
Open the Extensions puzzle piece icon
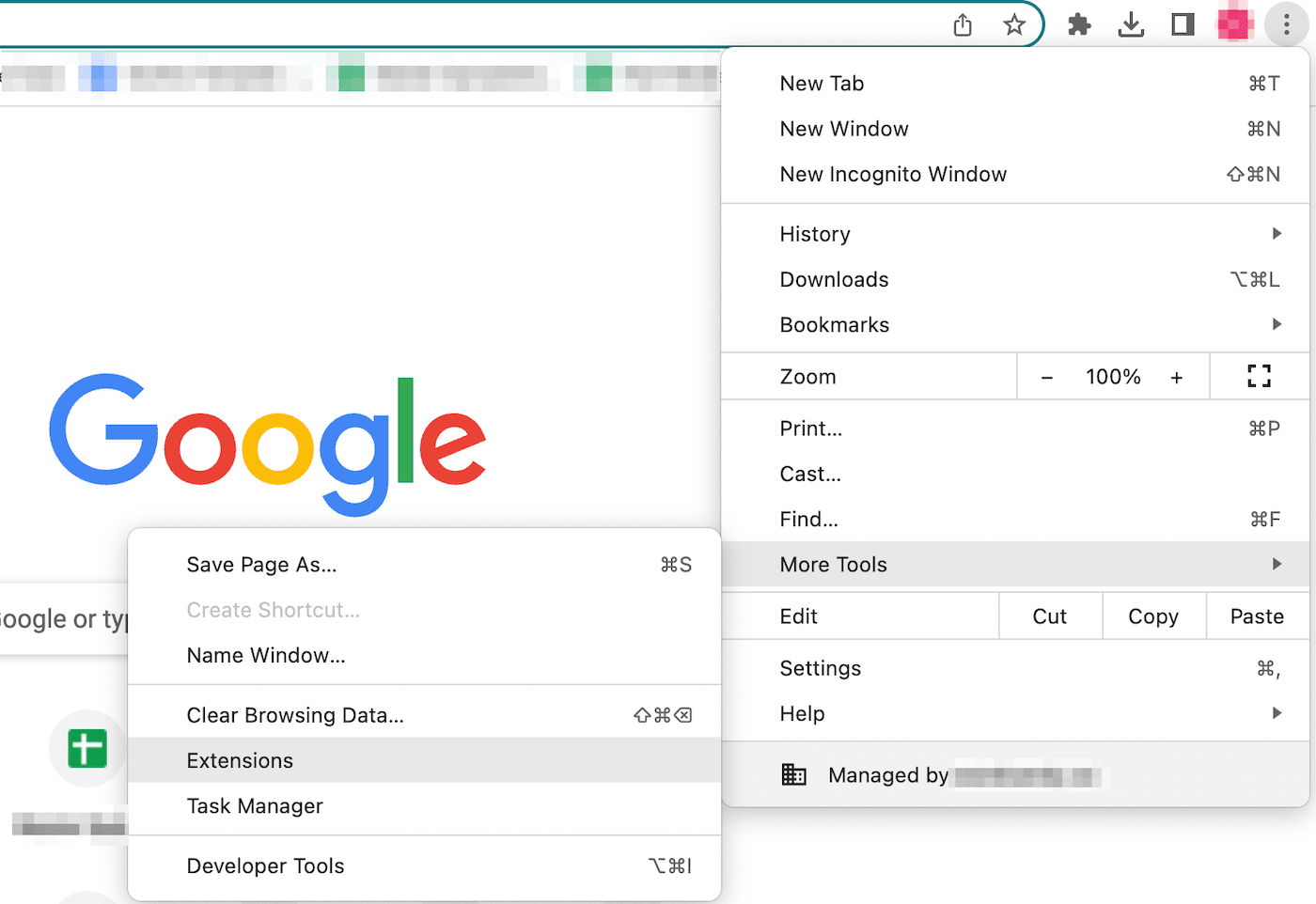tap(1078, 24)
